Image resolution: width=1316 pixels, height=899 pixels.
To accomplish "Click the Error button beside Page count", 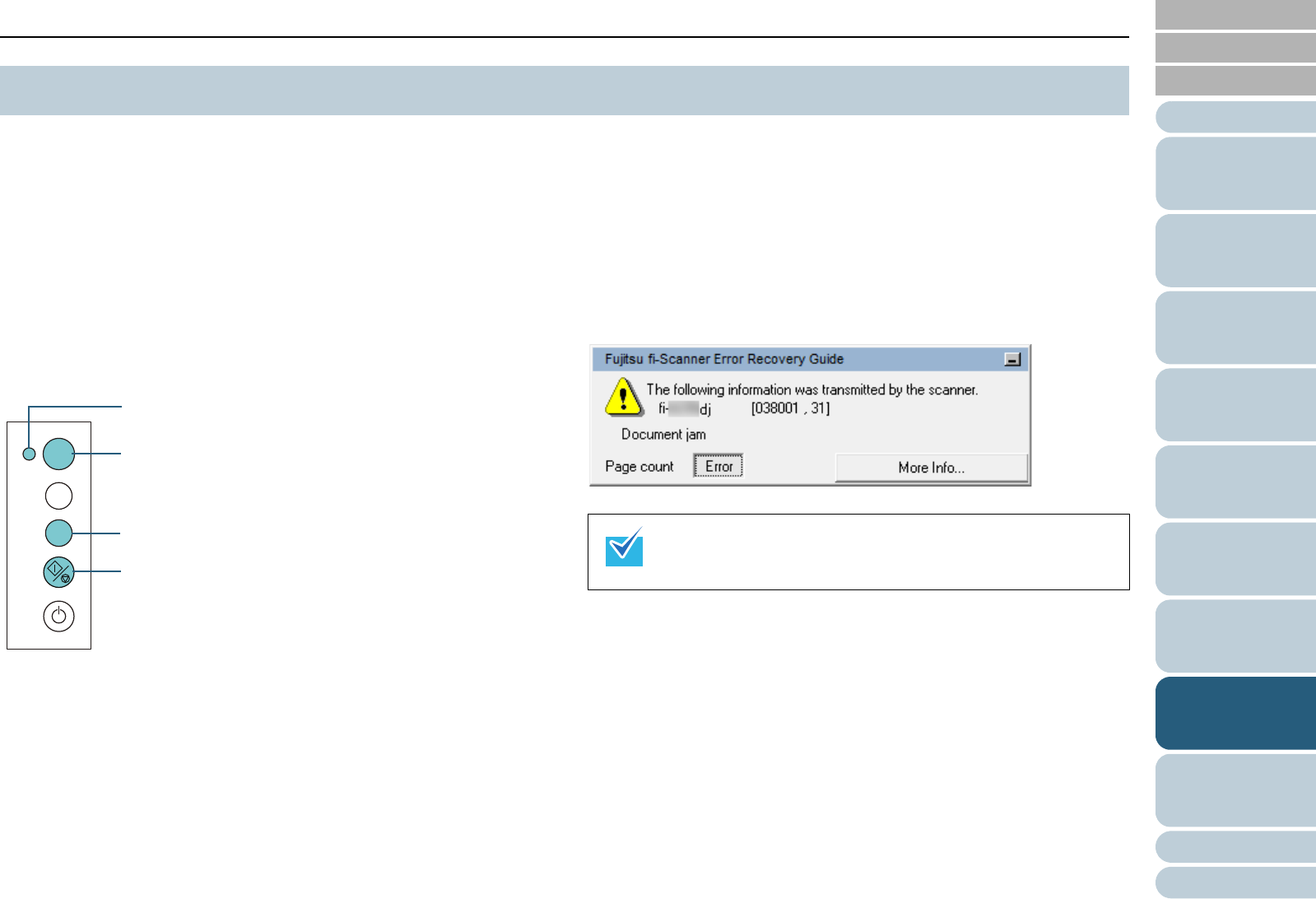I will [718, 466].
